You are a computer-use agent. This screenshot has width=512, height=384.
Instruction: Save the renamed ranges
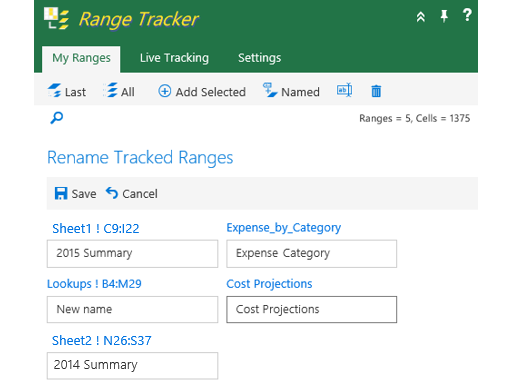(x=75, y=194)
